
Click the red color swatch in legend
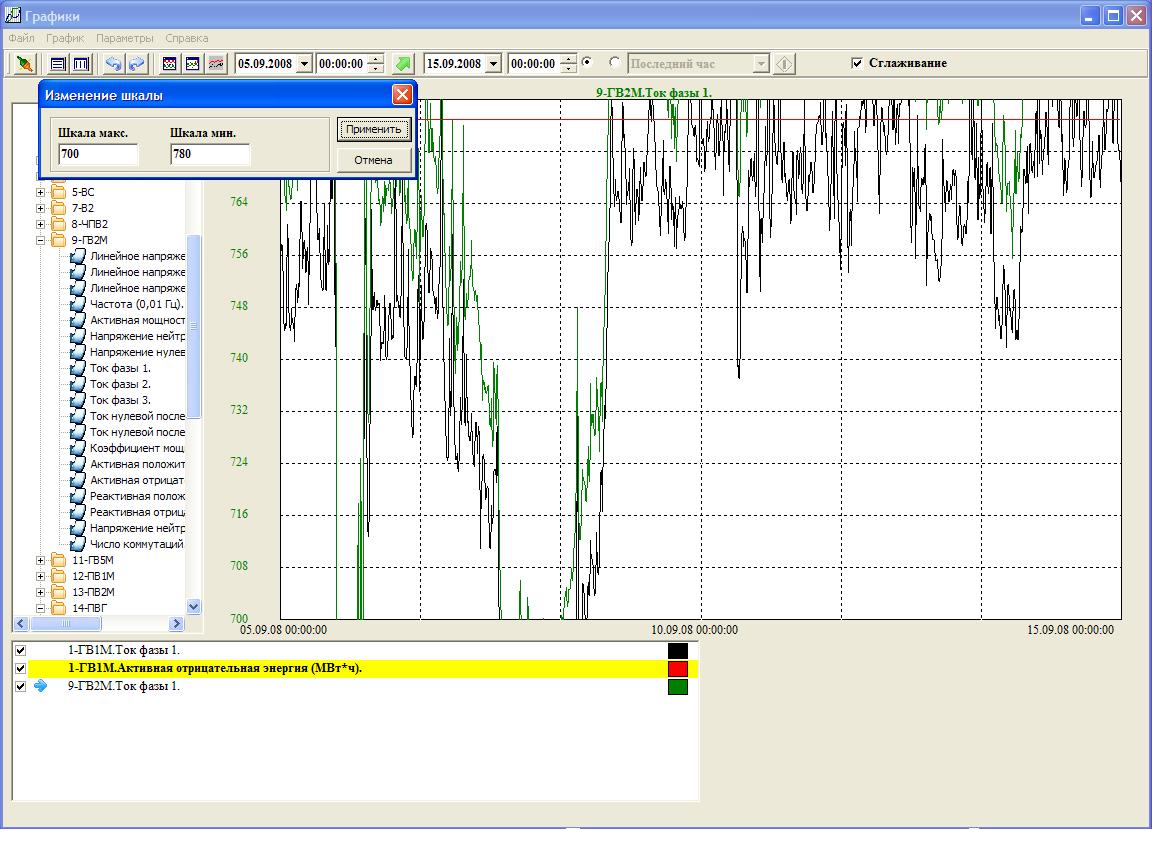click(x=677, y=669)
